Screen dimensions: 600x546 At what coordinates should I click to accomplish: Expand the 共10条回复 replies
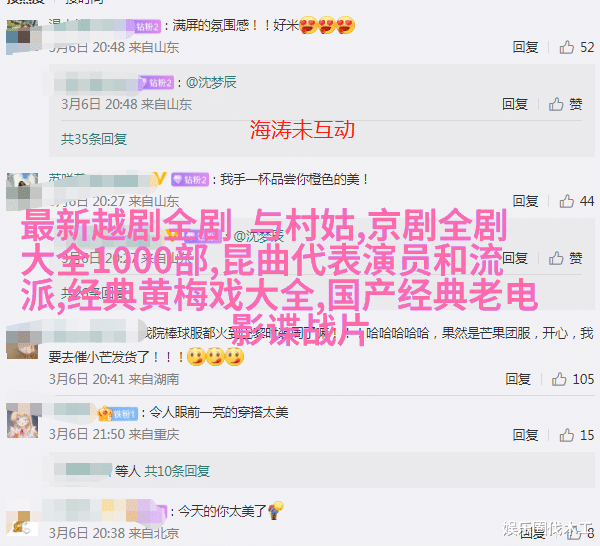click(x=177, y=471)
